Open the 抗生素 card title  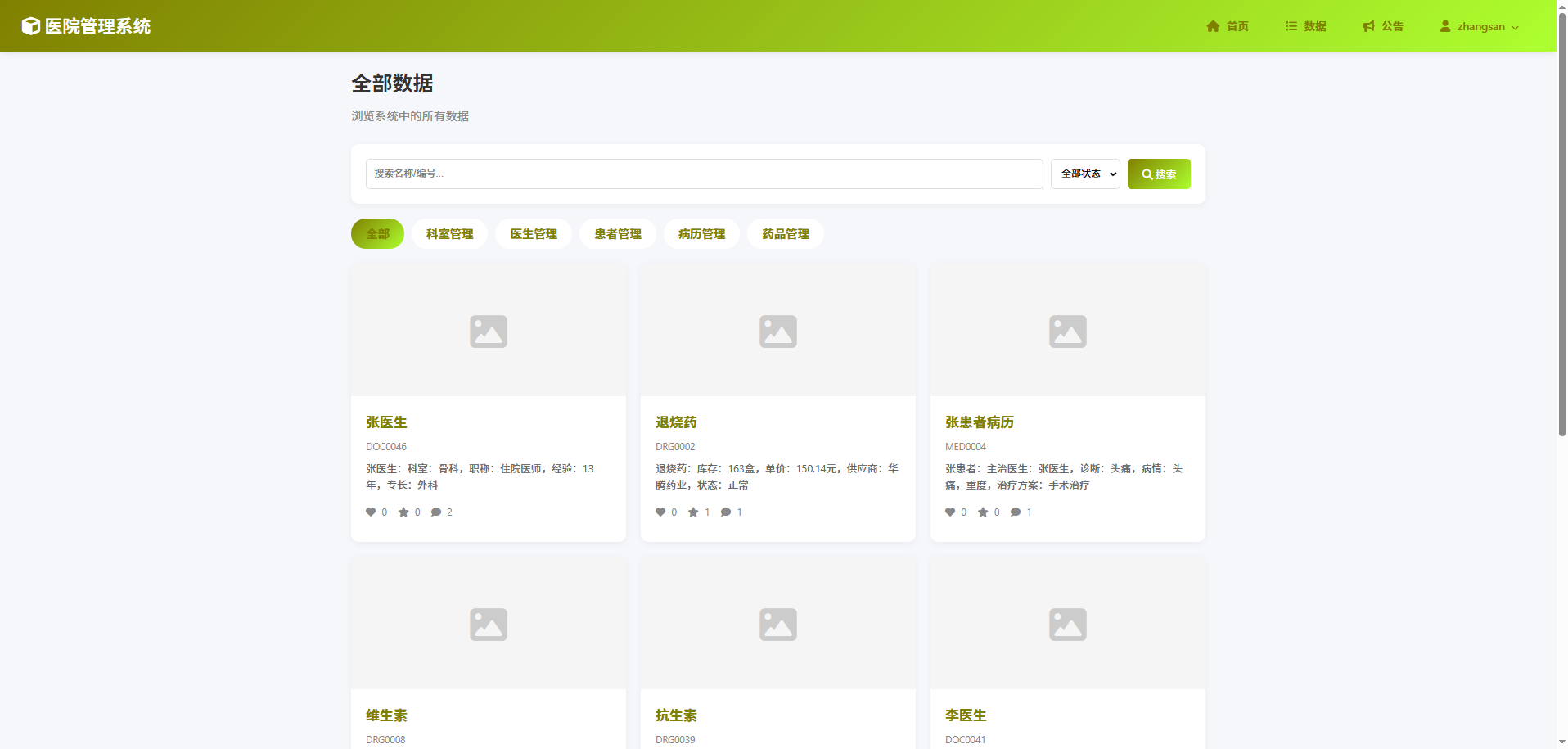coord(676,715)
